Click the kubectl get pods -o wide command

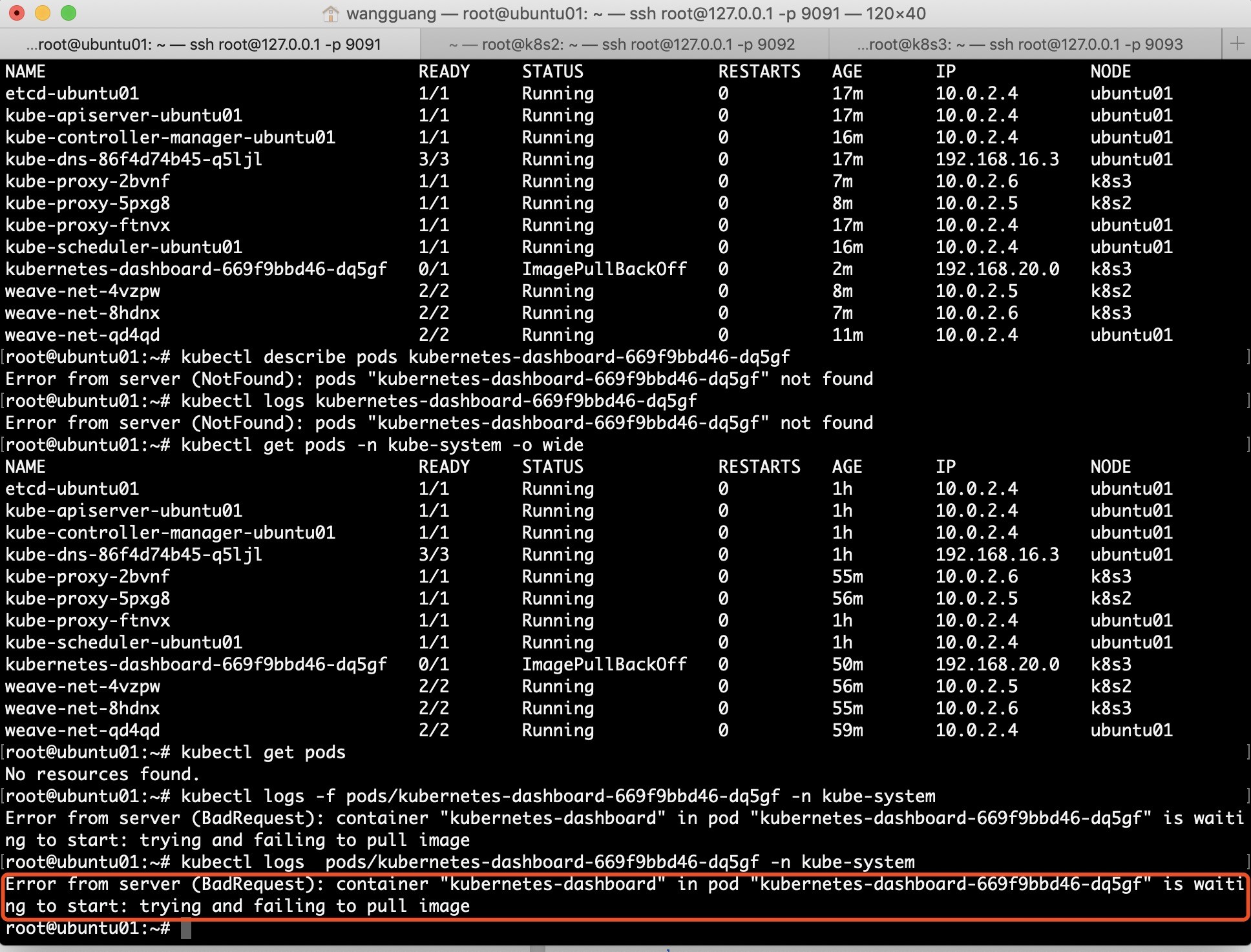pyautogui.click(x=382, y=445)
